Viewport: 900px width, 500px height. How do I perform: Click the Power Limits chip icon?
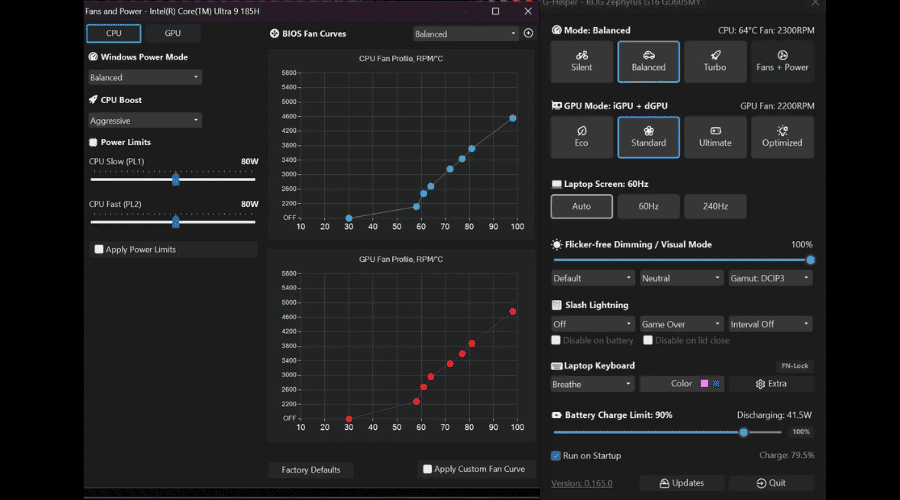tap(93, 142)
